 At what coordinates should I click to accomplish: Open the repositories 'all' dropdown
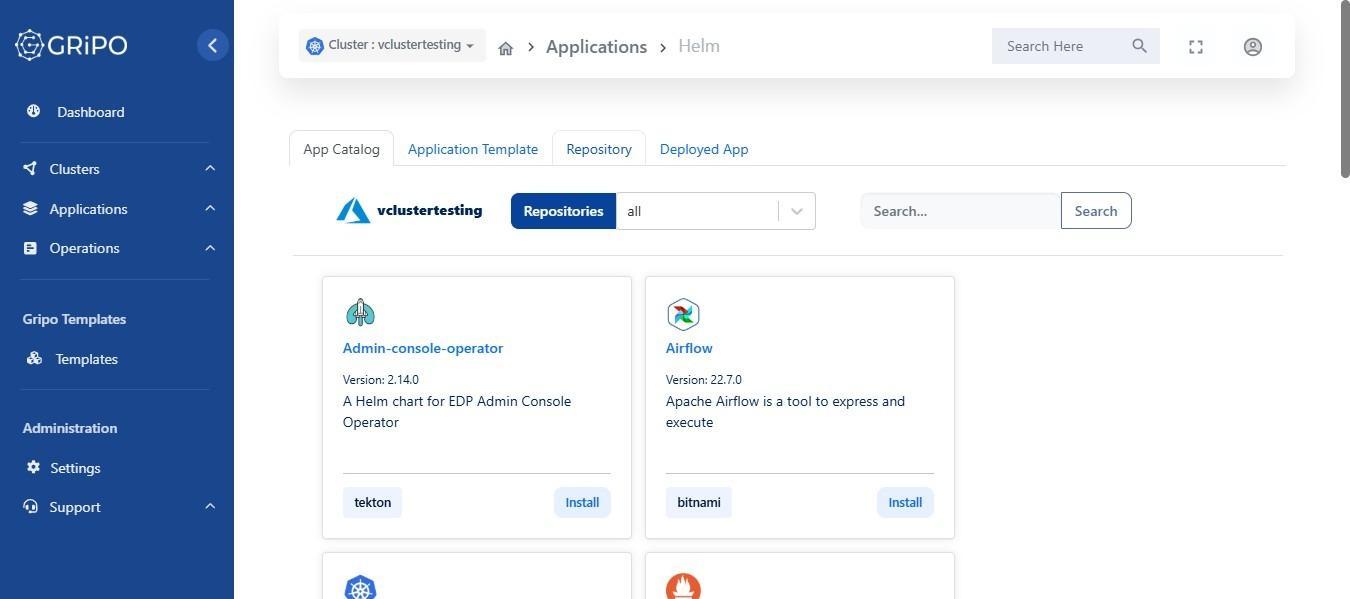[x=716, y=211]
